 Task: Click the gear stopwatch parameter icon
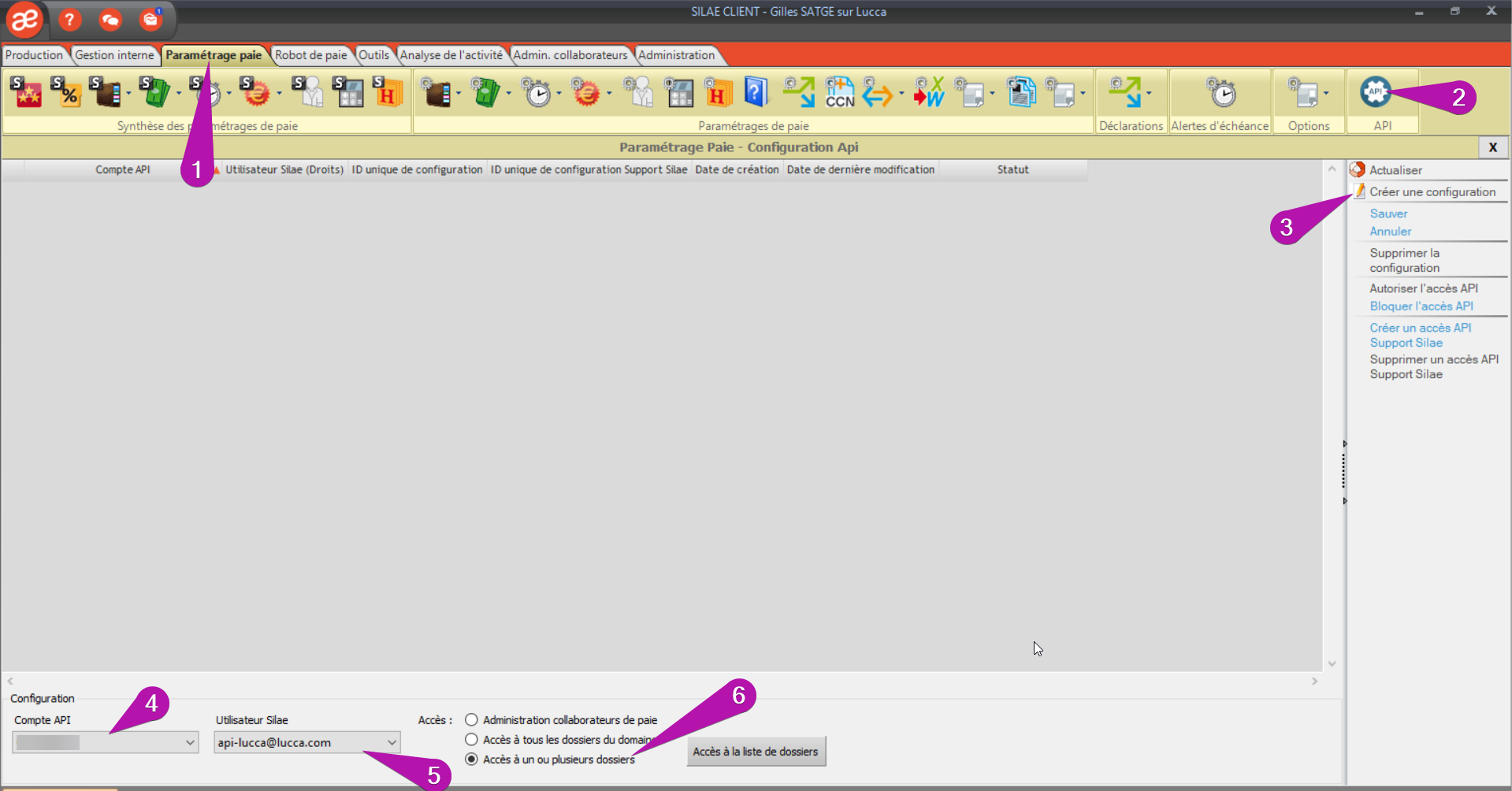(537, 93)
